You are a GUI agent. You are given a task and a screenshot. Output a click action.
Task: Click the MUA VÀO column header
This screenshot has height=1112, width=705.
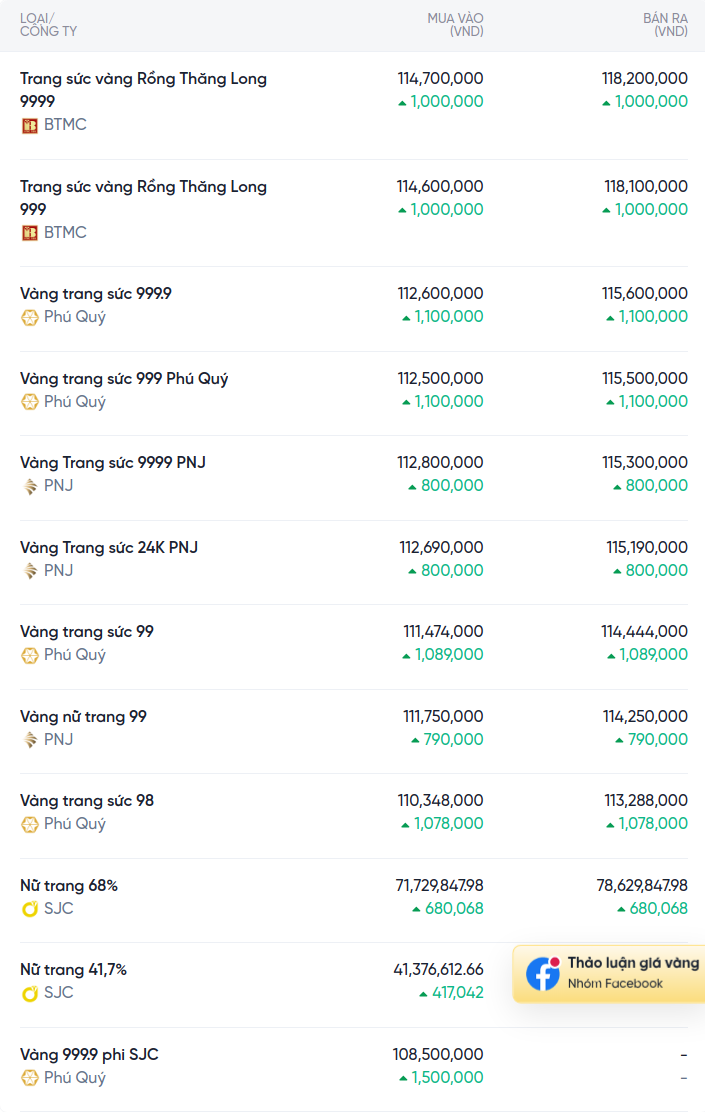pos(455,25)
